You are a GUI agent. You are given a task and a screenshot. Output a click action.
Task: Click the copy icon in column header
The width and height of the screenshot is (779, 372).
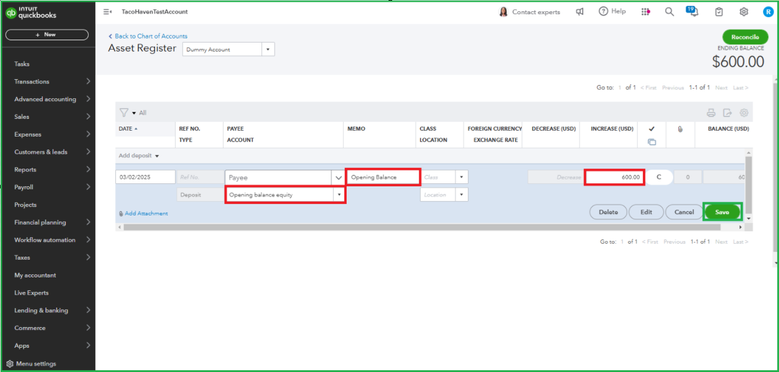652,142
